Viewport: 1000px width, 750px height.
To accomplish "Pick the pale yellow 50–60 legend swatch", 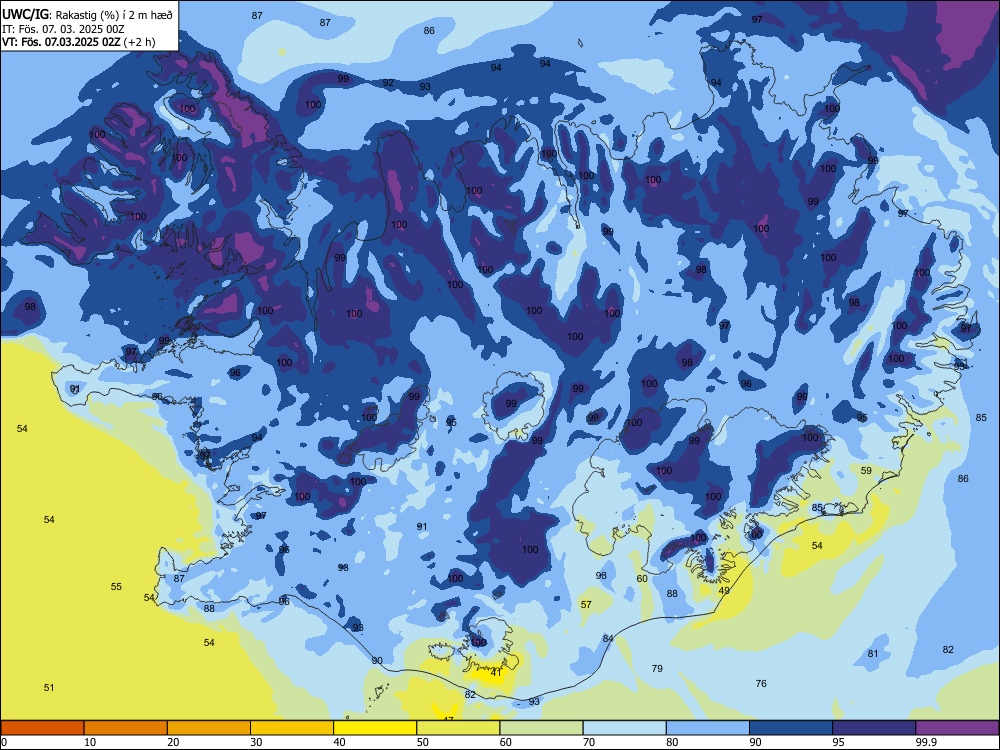I will tap(458, 728).
